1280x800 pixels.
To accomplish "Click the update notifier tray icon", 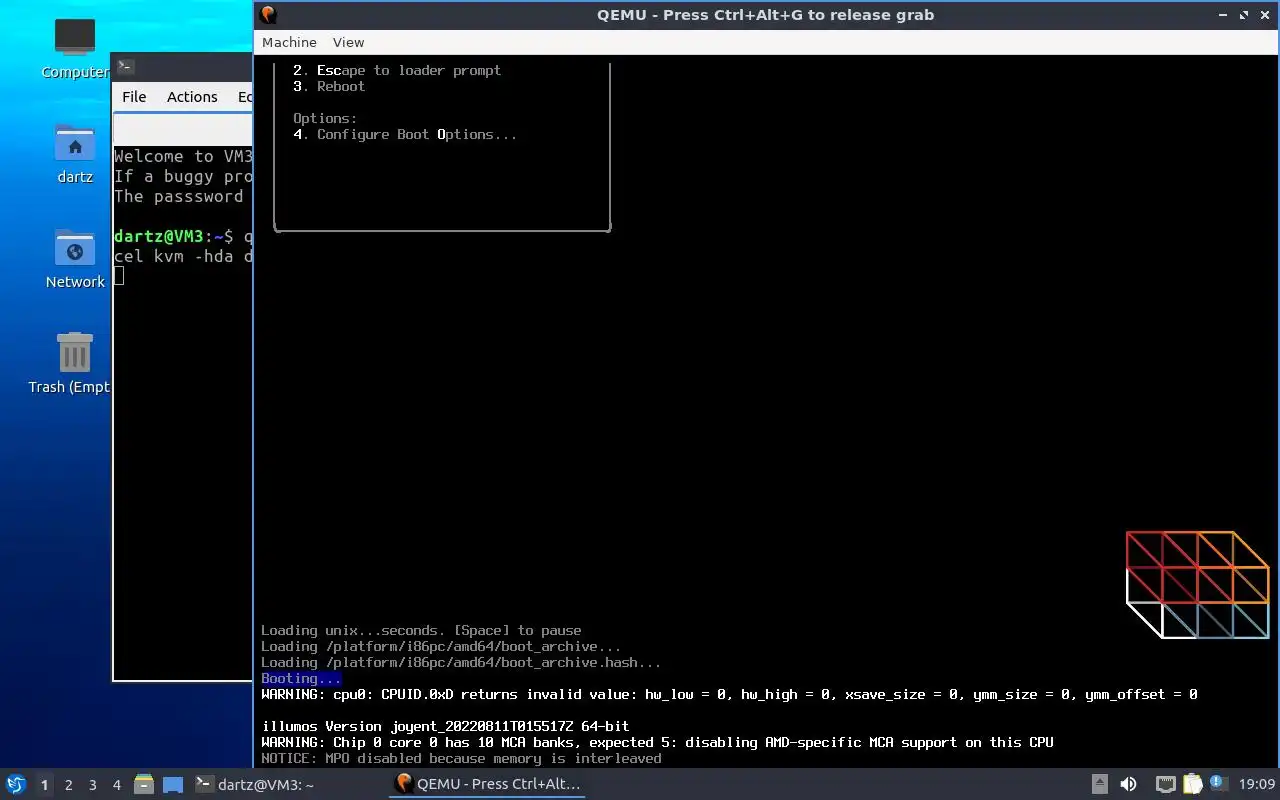I will [x=1218, y=783].
